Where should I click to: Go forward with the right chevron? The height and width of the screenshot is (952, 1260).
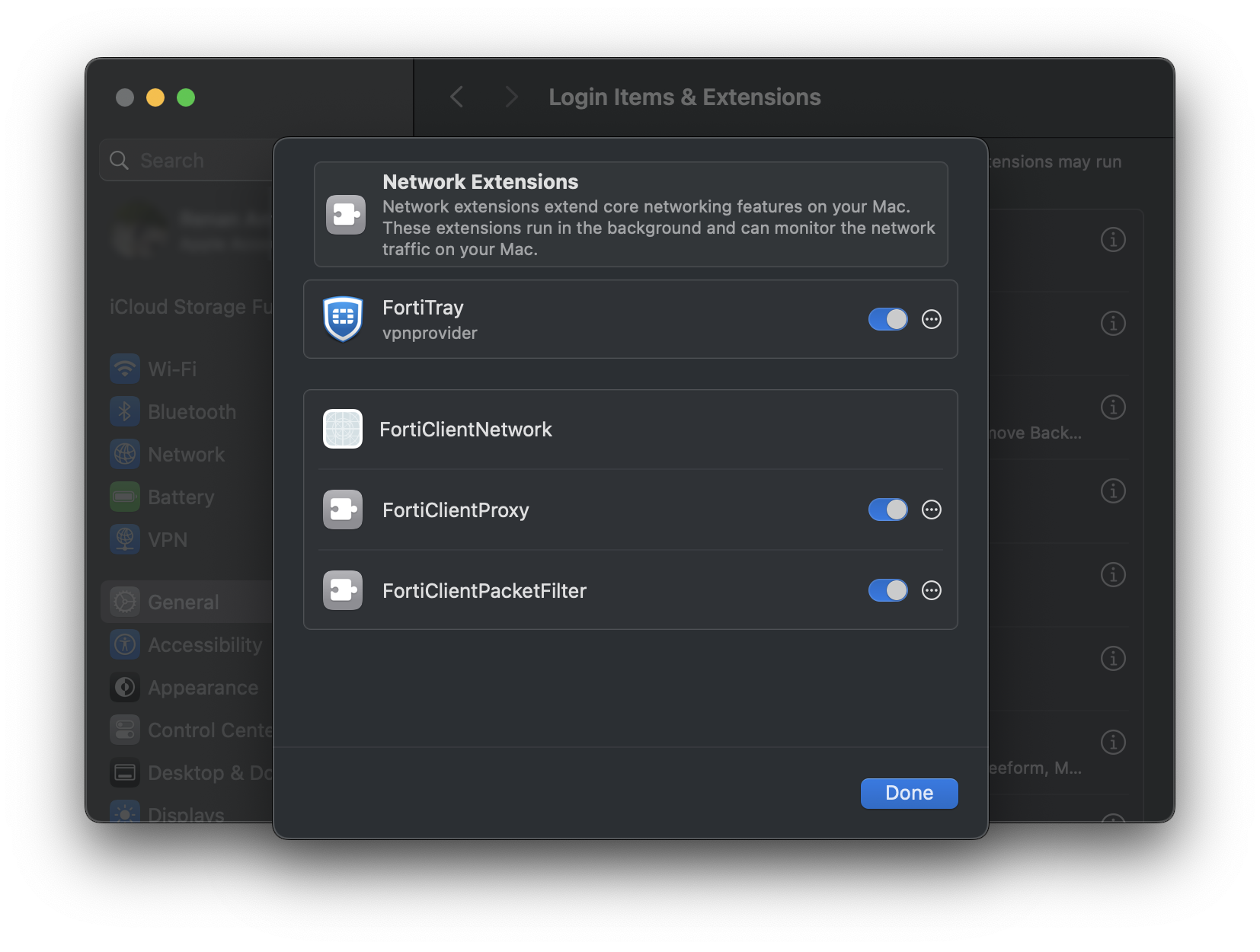[511, 97]
